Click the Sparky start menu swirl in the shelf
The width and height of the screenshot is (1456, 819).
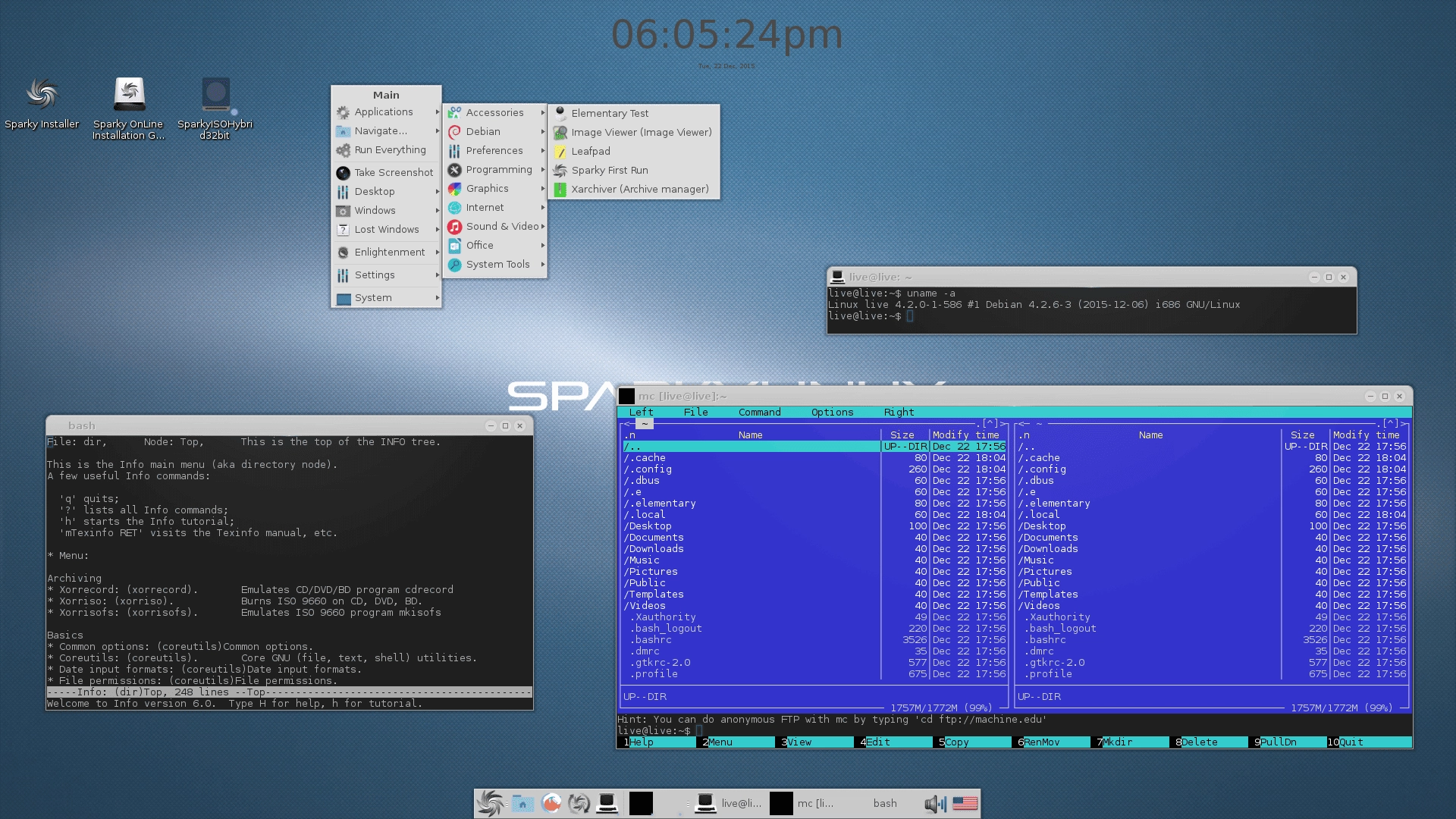(491, 804)
